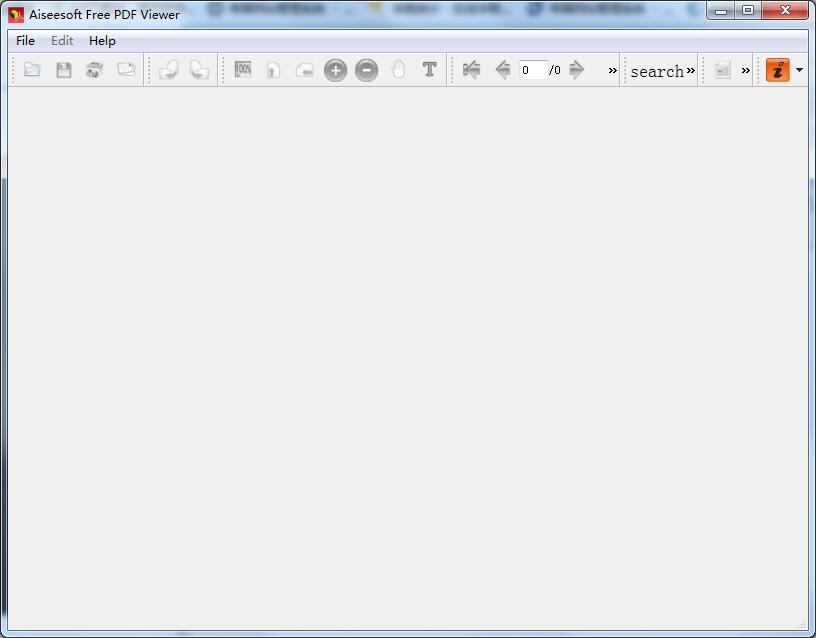Click the search label in the toolbar
The height and width of the screenshot is (638, 816).
tap(657, 71)
